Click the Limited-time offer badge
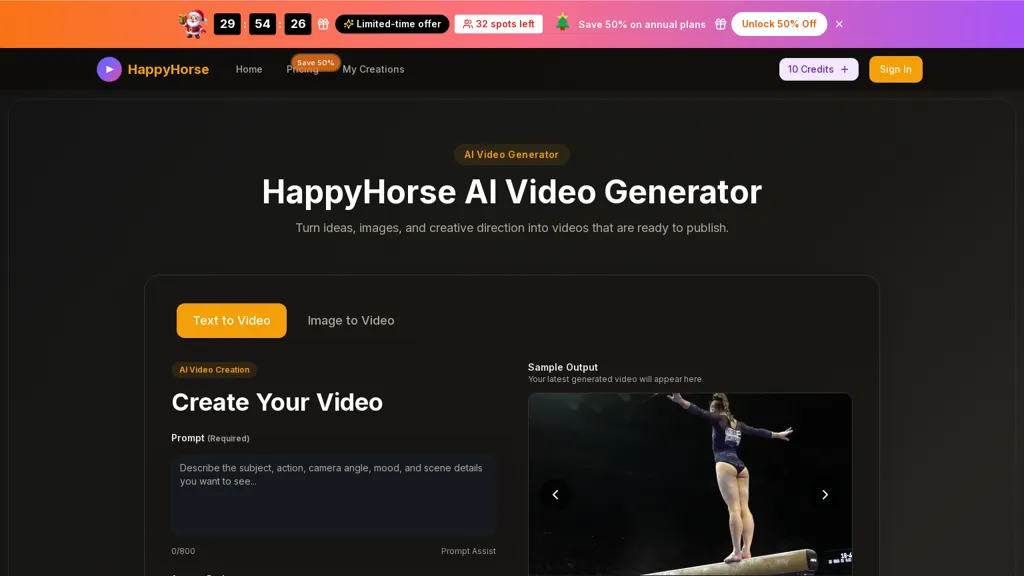Screen dimensions: 1024x576 (x=392, y=24)
